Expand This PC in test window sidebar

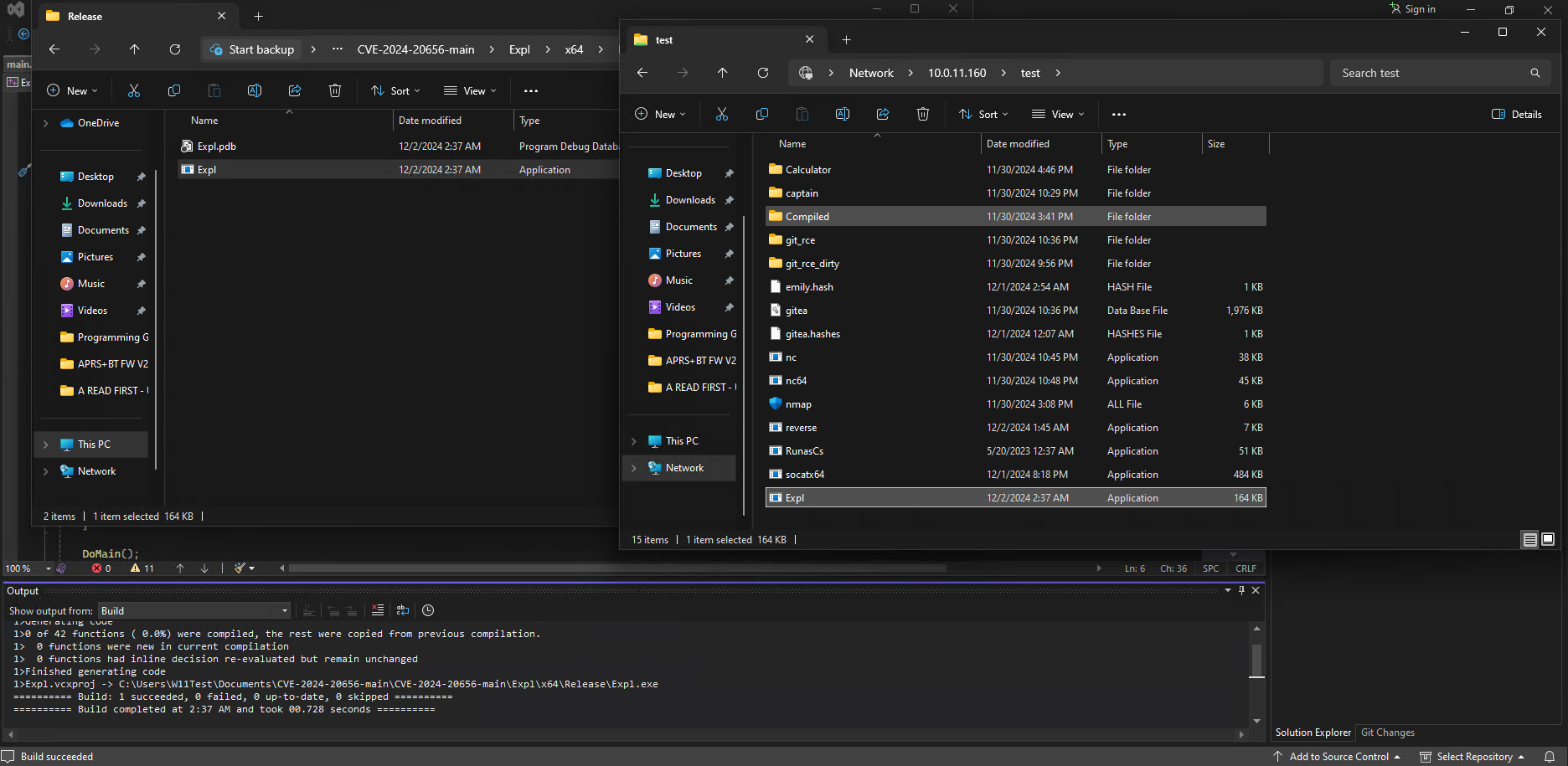634,441
